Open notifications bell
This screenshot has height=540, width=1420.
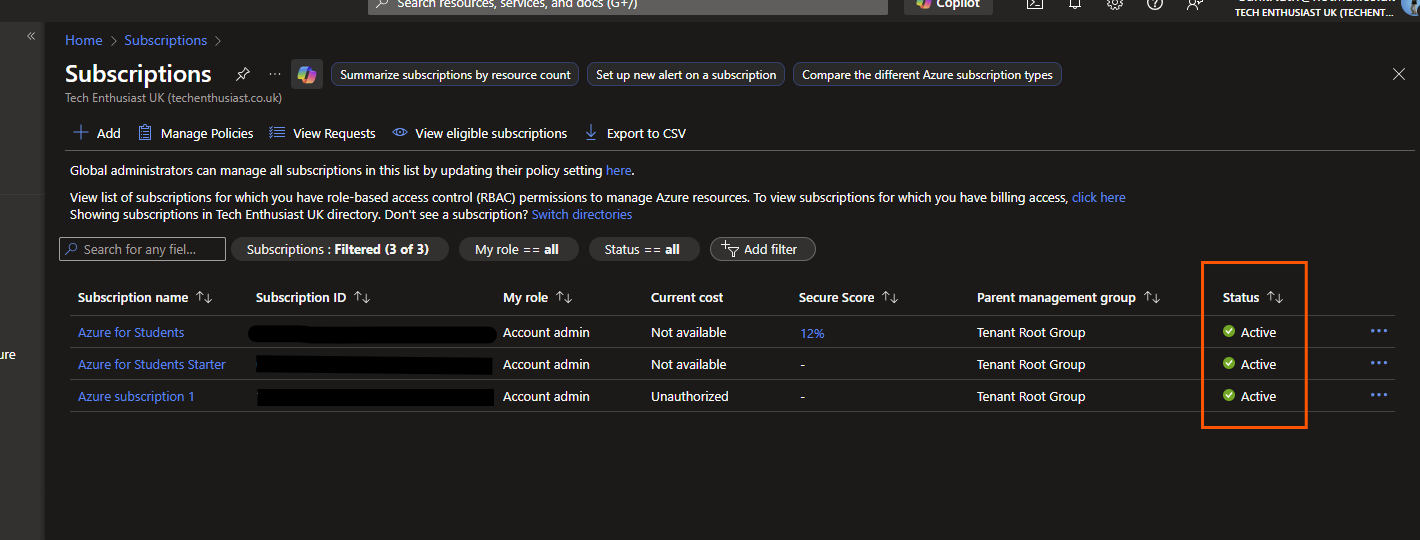(x=1075, y=4)
